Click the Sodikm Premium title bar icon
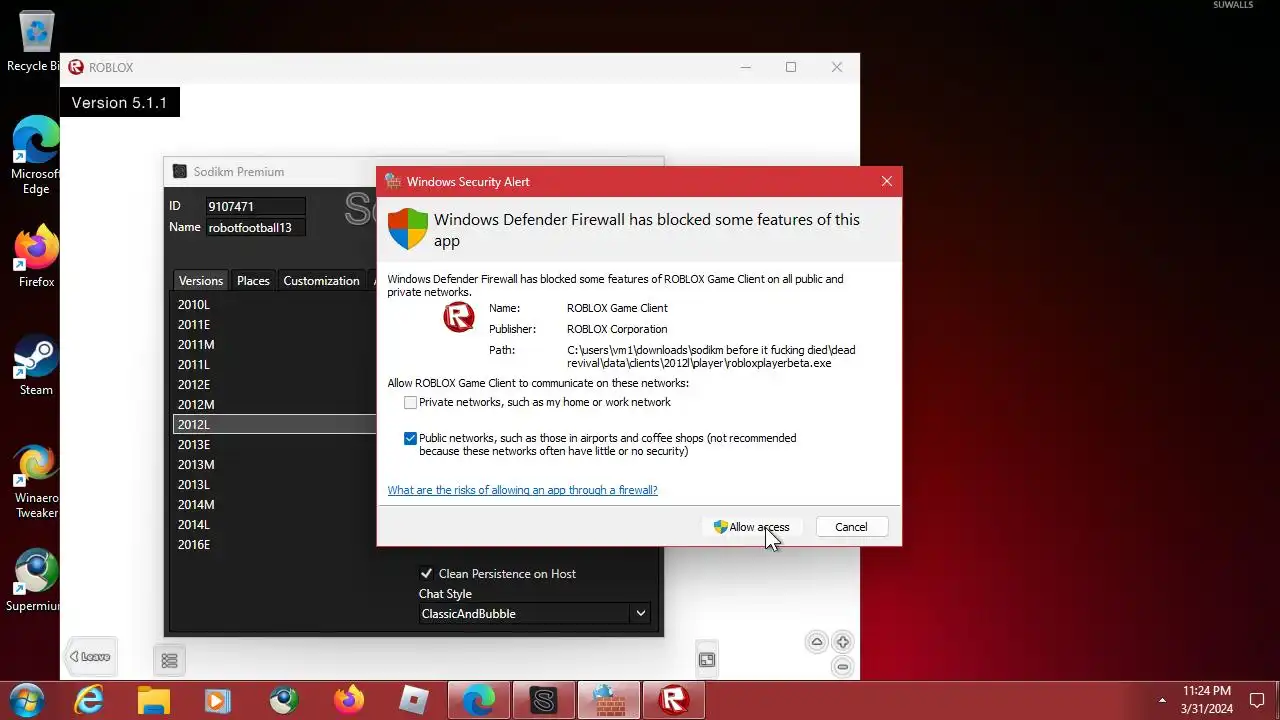Screen dimensions: 1280x720 [180, 172]
